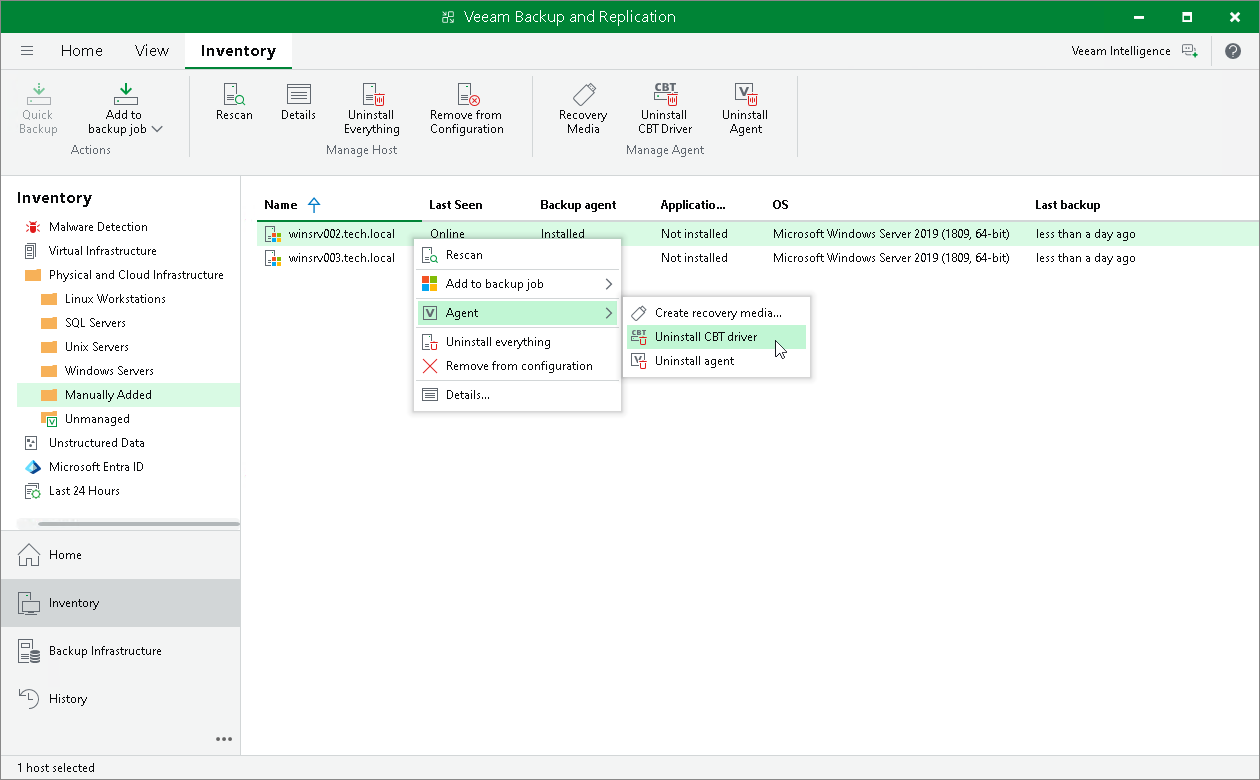Go to the History navigation view

click(120, 699)
